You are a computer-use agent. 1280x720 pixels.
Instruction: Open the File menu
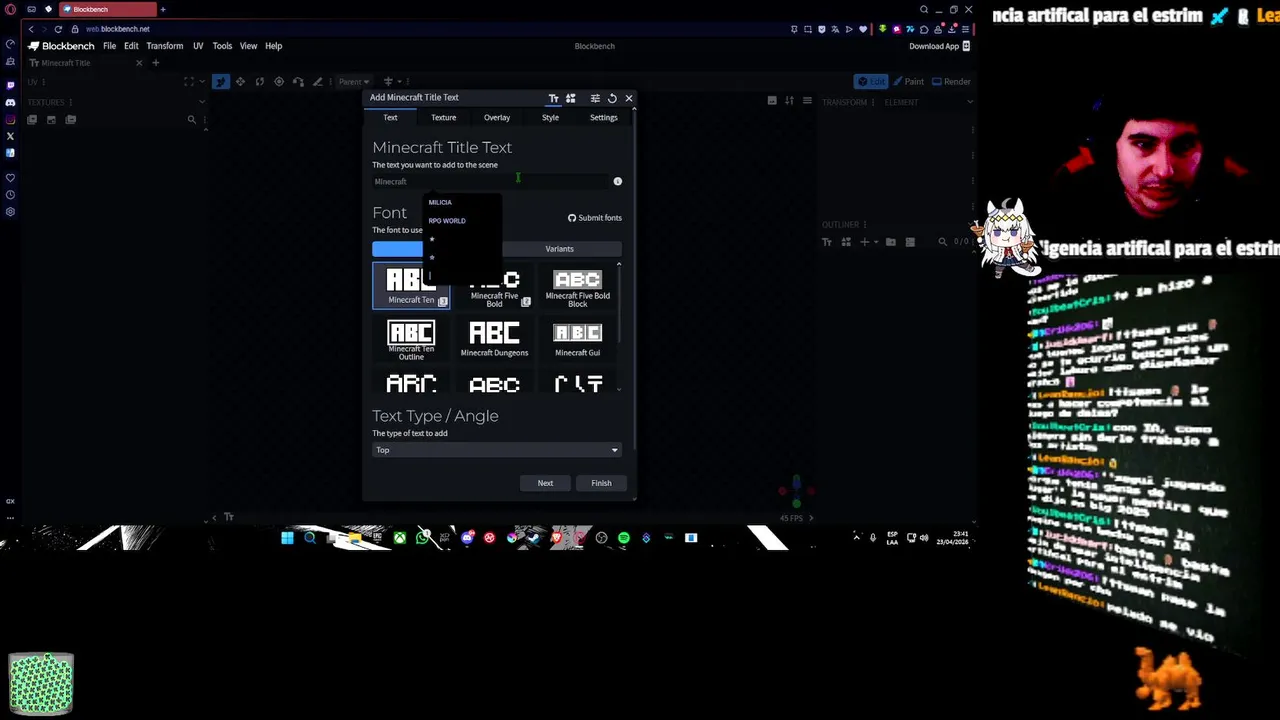109,46
